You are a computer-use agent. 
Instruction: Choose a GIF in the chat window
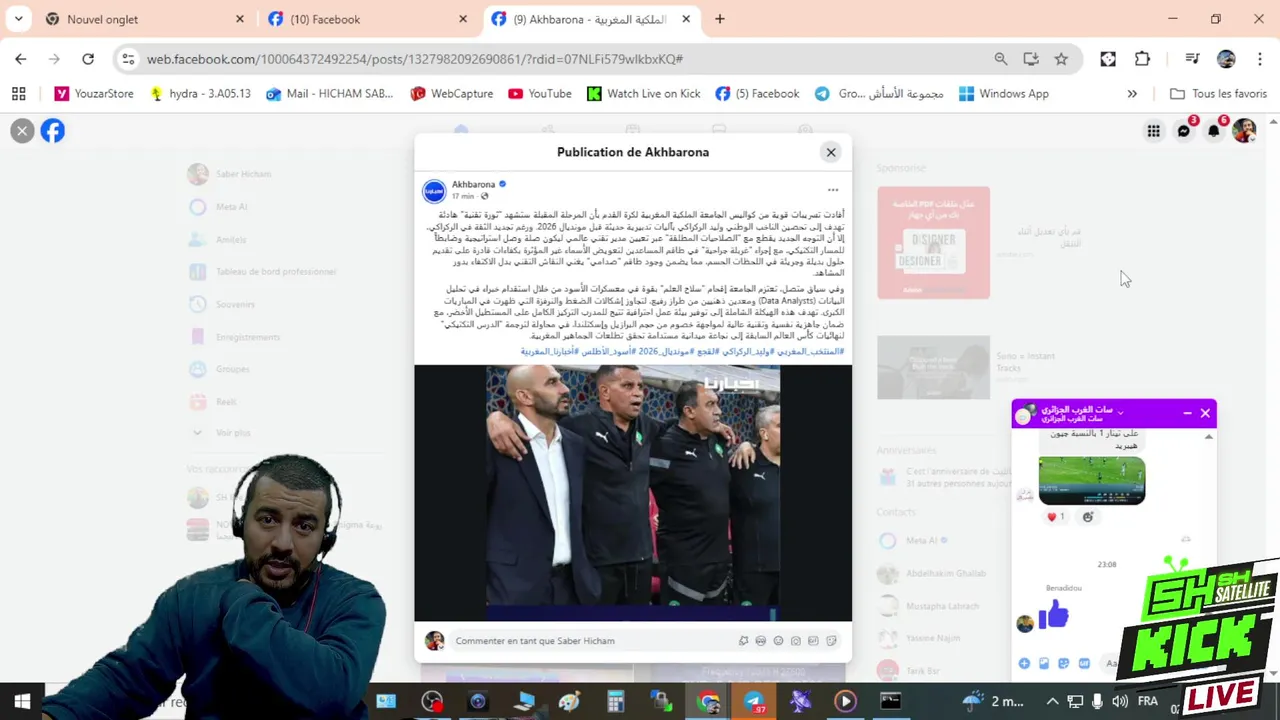[1084, 663]
